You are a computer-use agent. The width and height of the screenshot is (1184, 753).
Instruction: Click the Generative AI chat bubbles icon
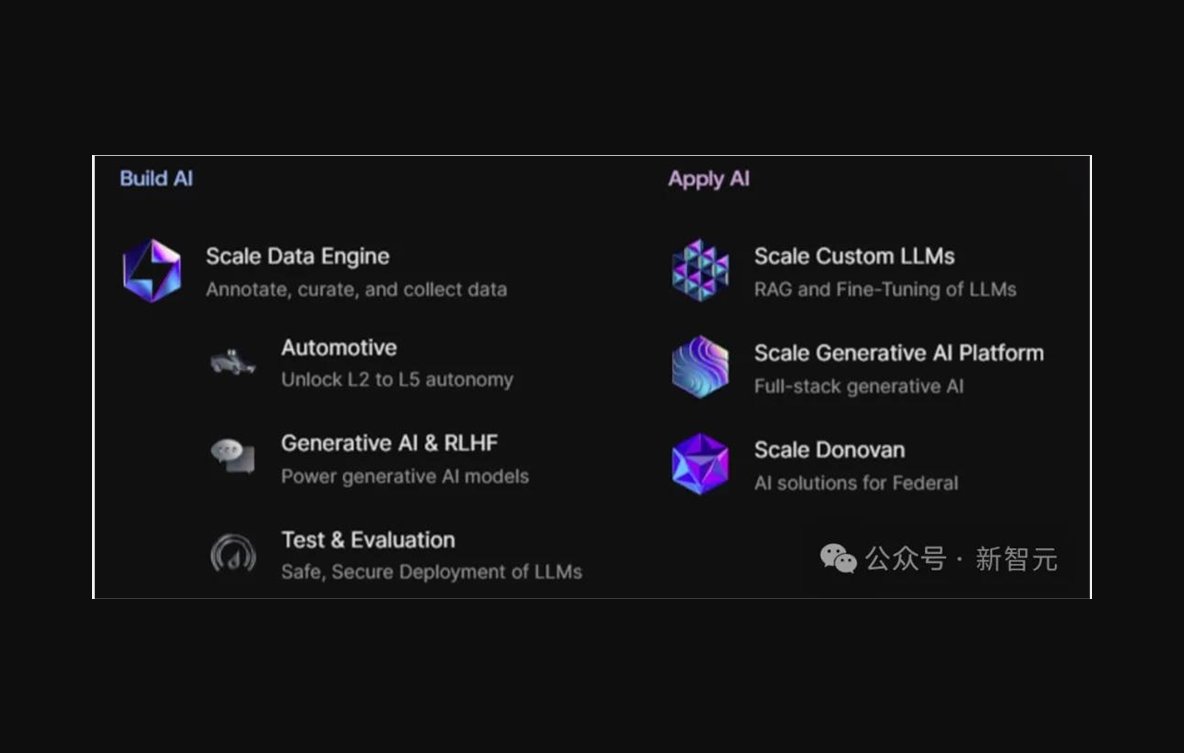(232, 457)
